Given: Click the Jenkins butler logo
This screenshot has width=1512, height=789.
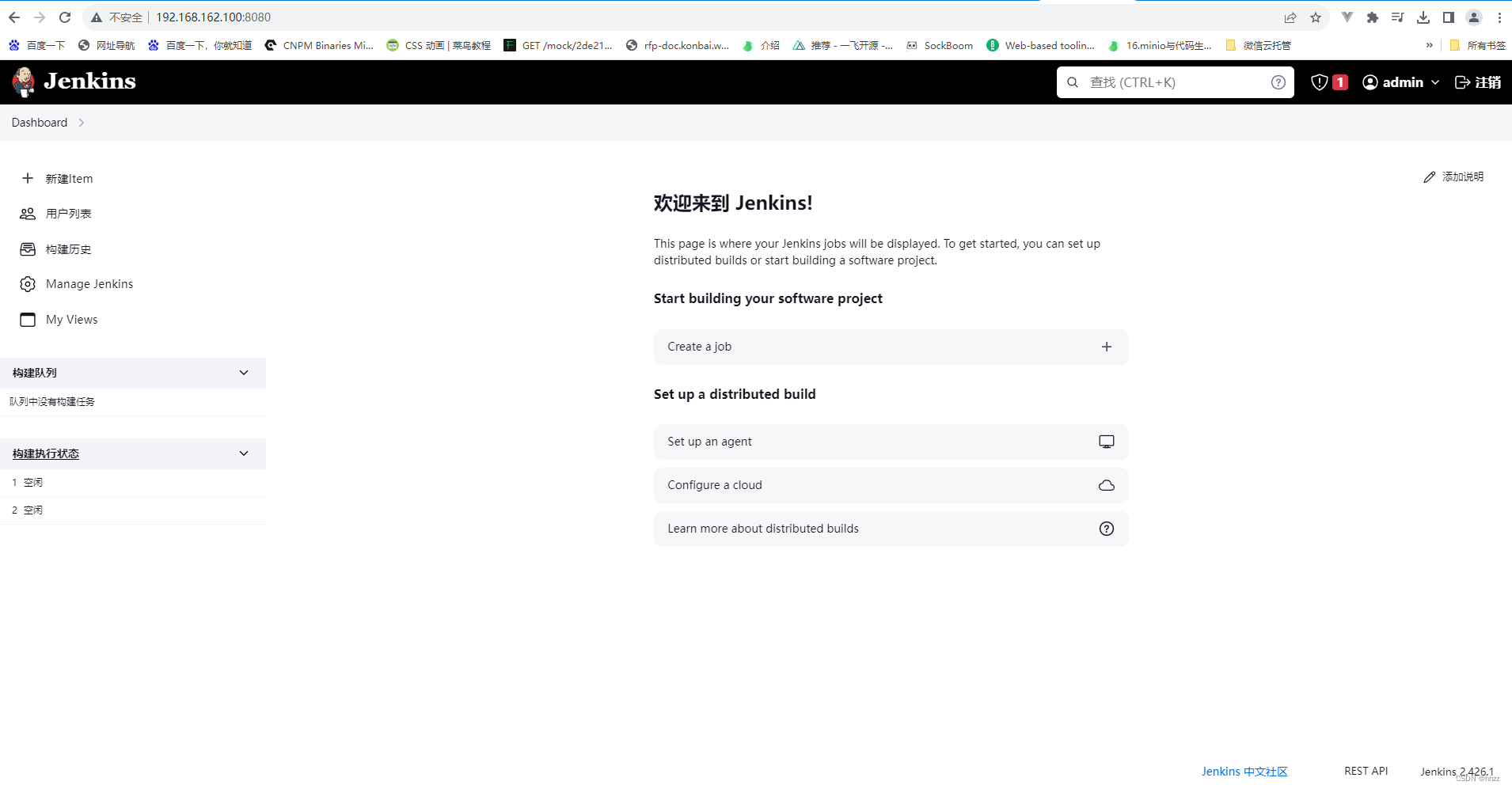Looking at the screenshot, I should click(x=24, y=82).
